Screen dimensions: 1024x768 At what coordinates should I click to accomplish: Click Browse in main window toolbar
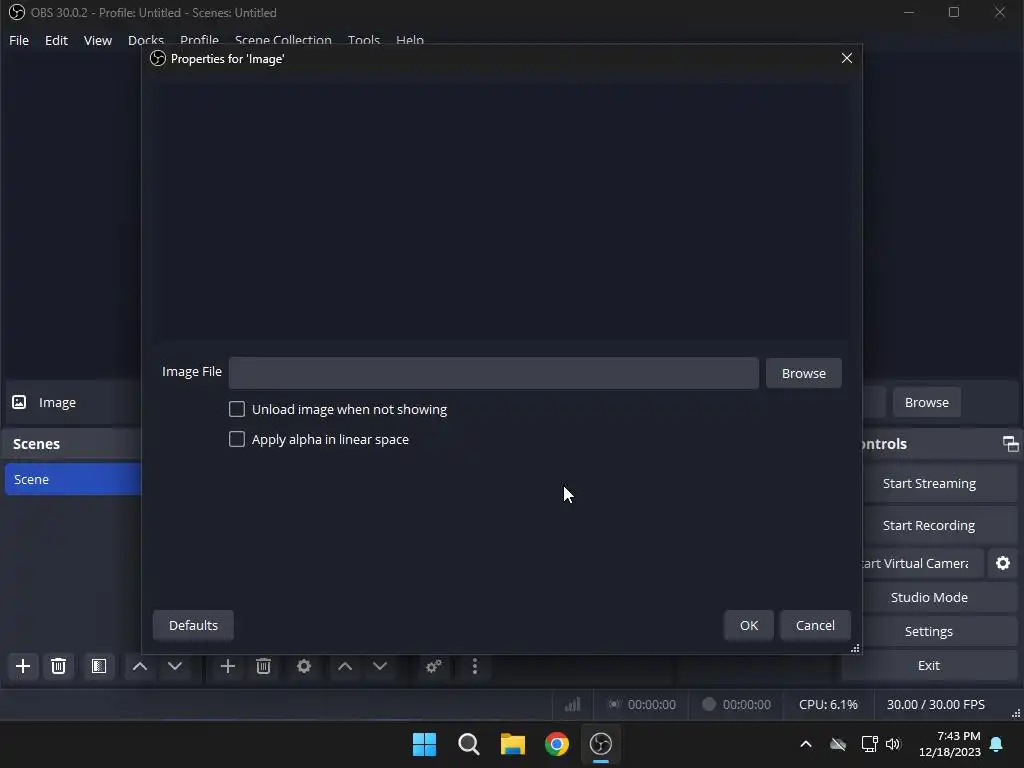pyautogui.click(x=927, y=402)
